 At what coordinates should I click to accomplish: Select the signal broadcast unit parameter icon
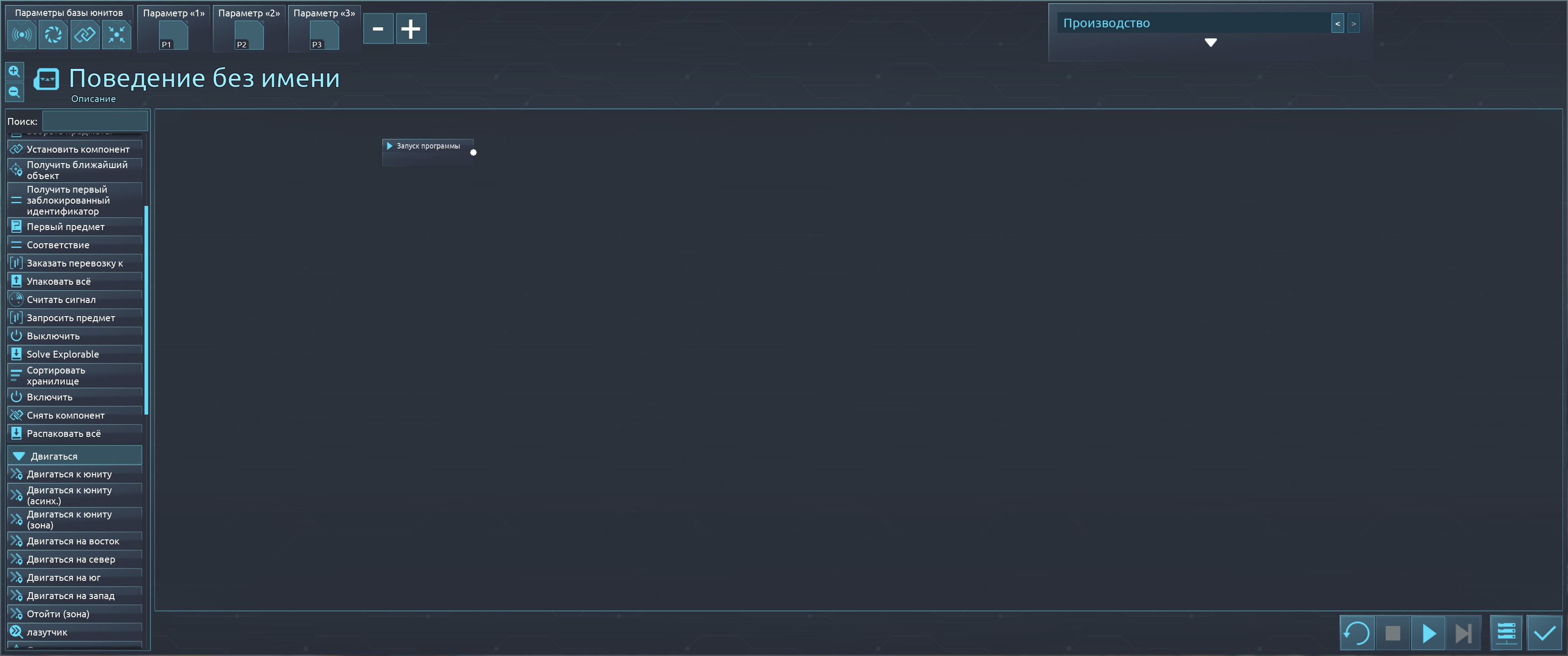(x=22, y=35)
